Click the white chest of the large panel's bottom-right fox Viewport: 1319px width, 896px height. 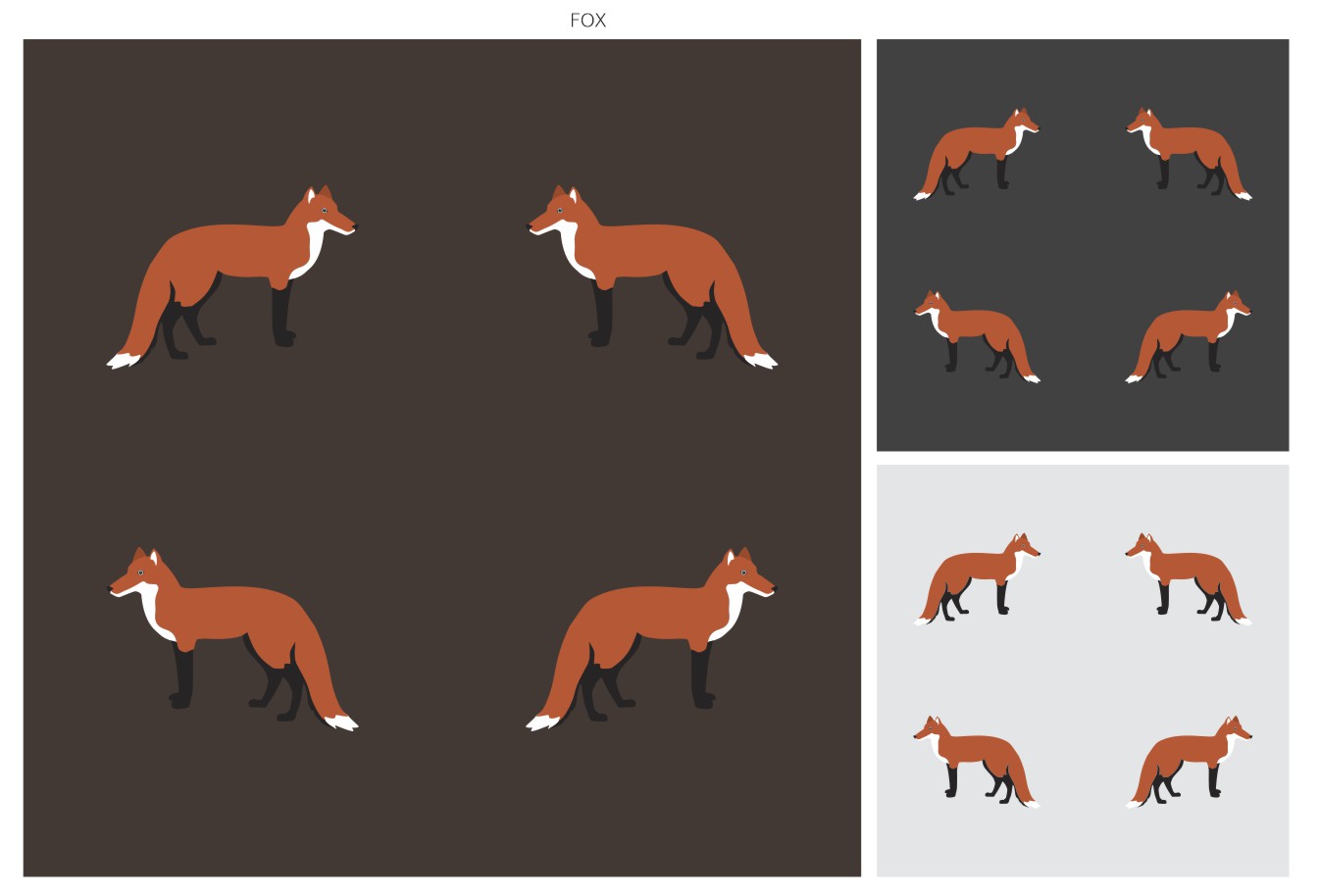tap(732, 610)
